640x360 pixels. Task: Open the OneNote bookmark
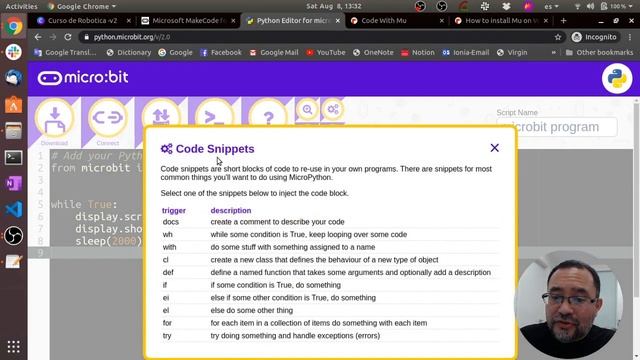[373, 52]
